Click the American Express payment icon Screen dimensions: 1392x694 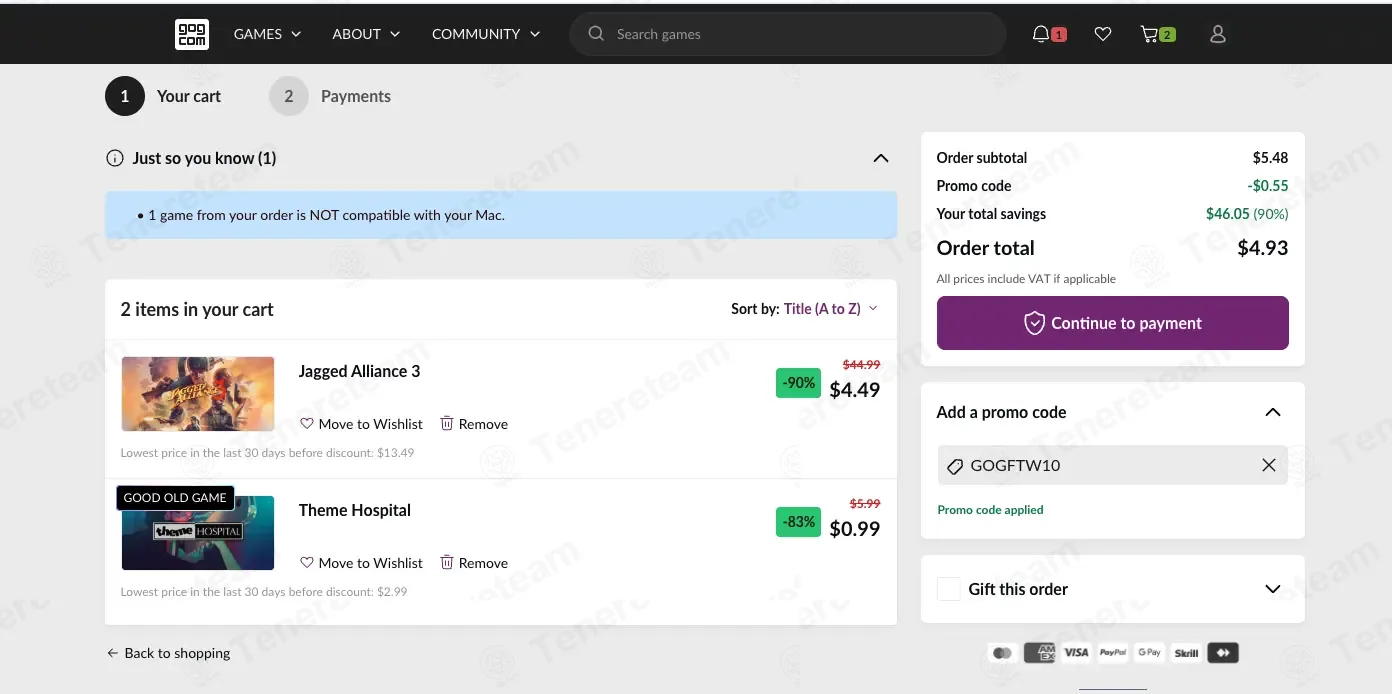click(1040, 653)
